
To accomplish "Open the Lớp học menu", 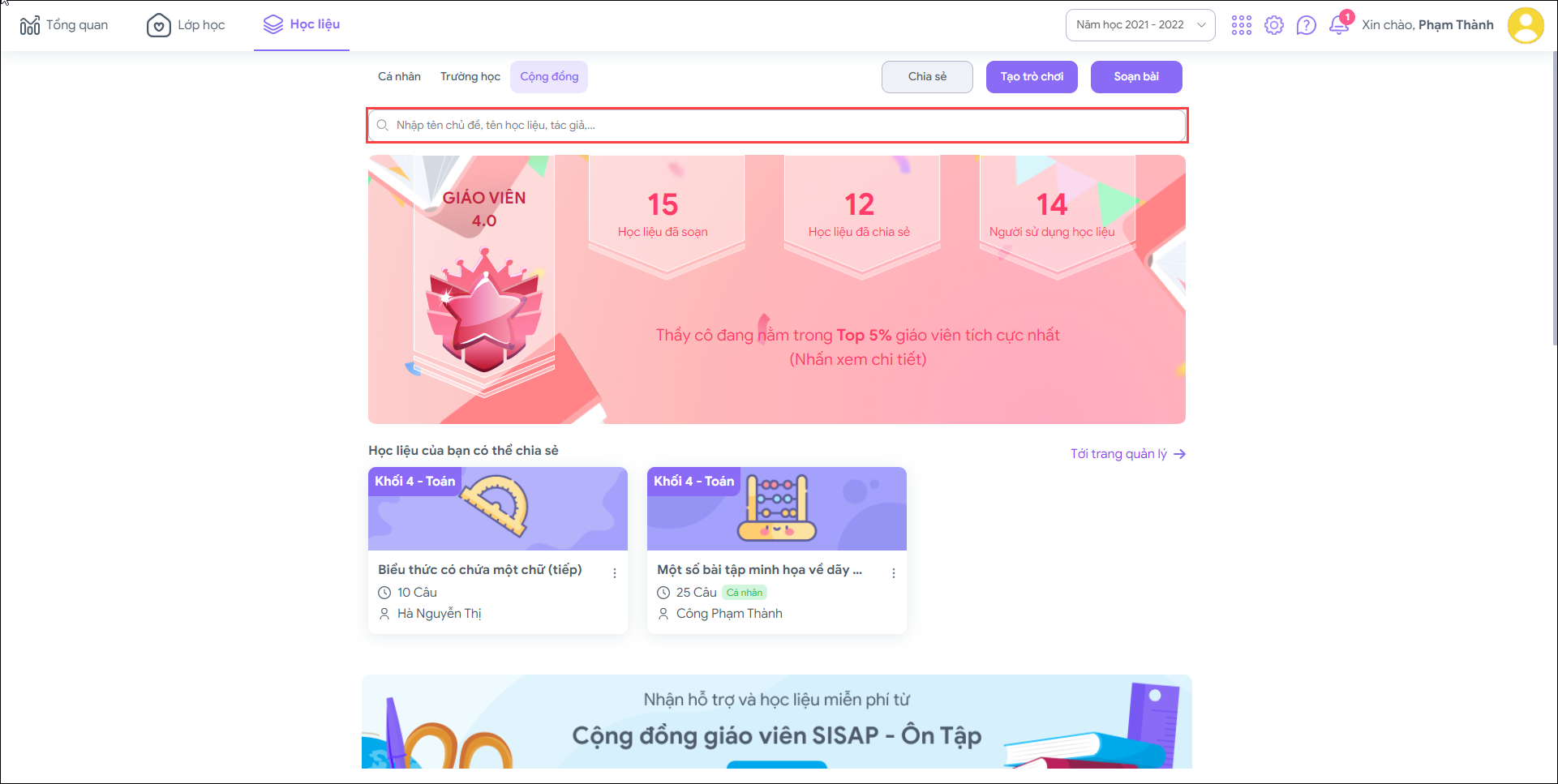I will click(186, 25).
